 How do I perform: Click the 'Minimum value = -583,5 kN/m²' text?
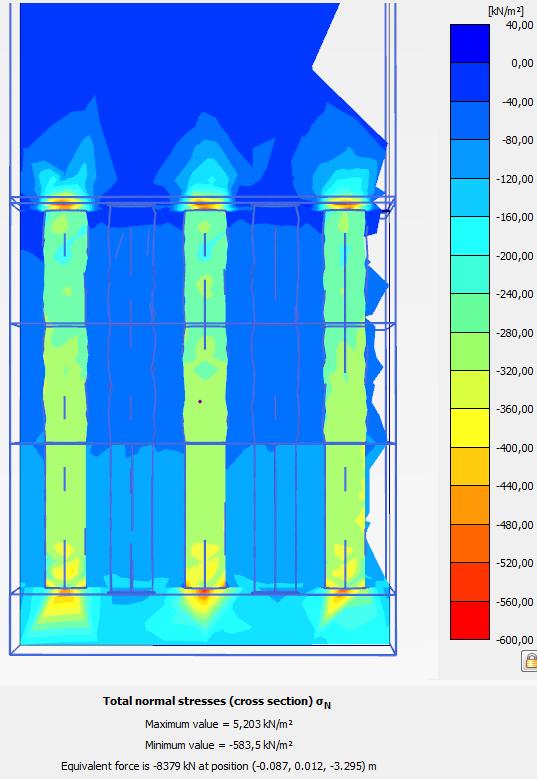click(x=219, y=745)
